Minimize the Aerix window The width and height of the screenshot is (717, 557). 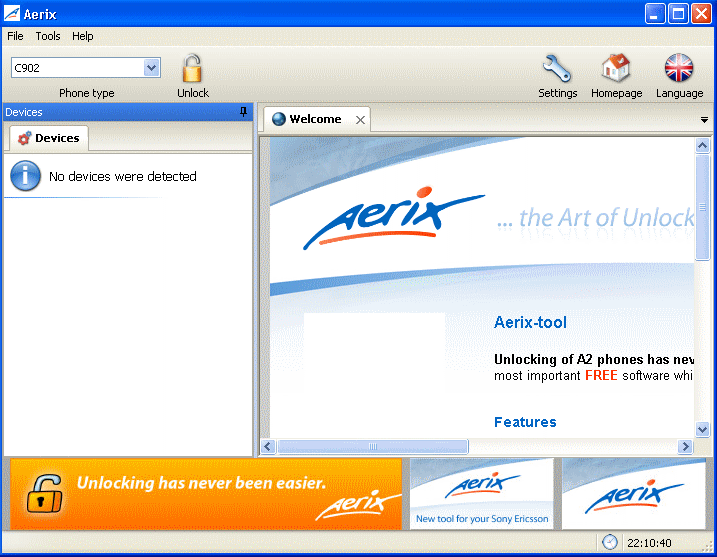coord(654,14)
